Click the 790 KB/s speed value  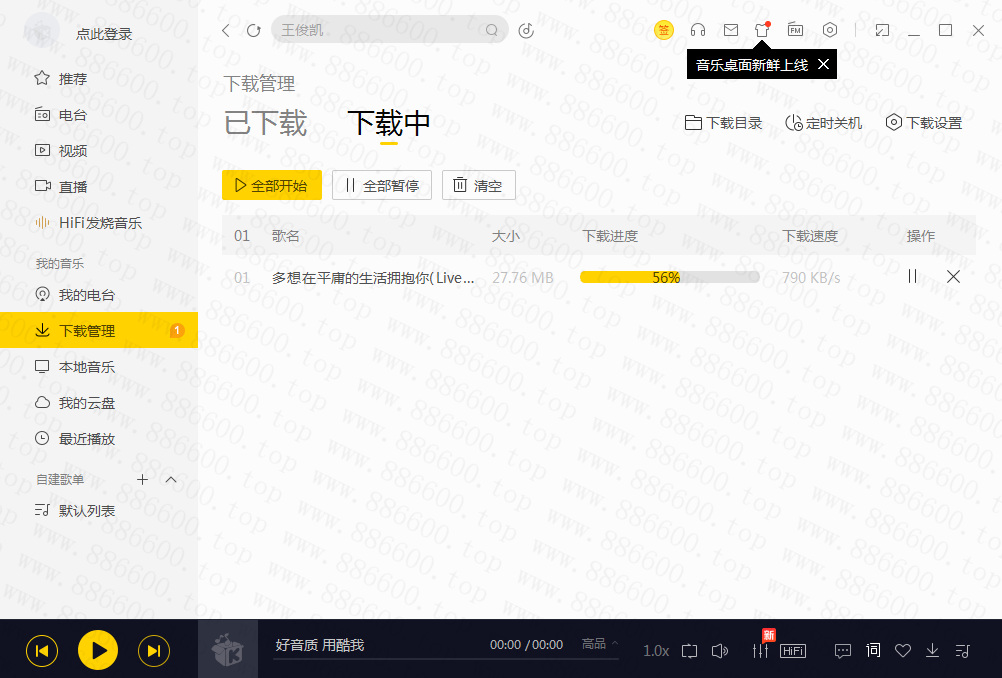(811, 278)
